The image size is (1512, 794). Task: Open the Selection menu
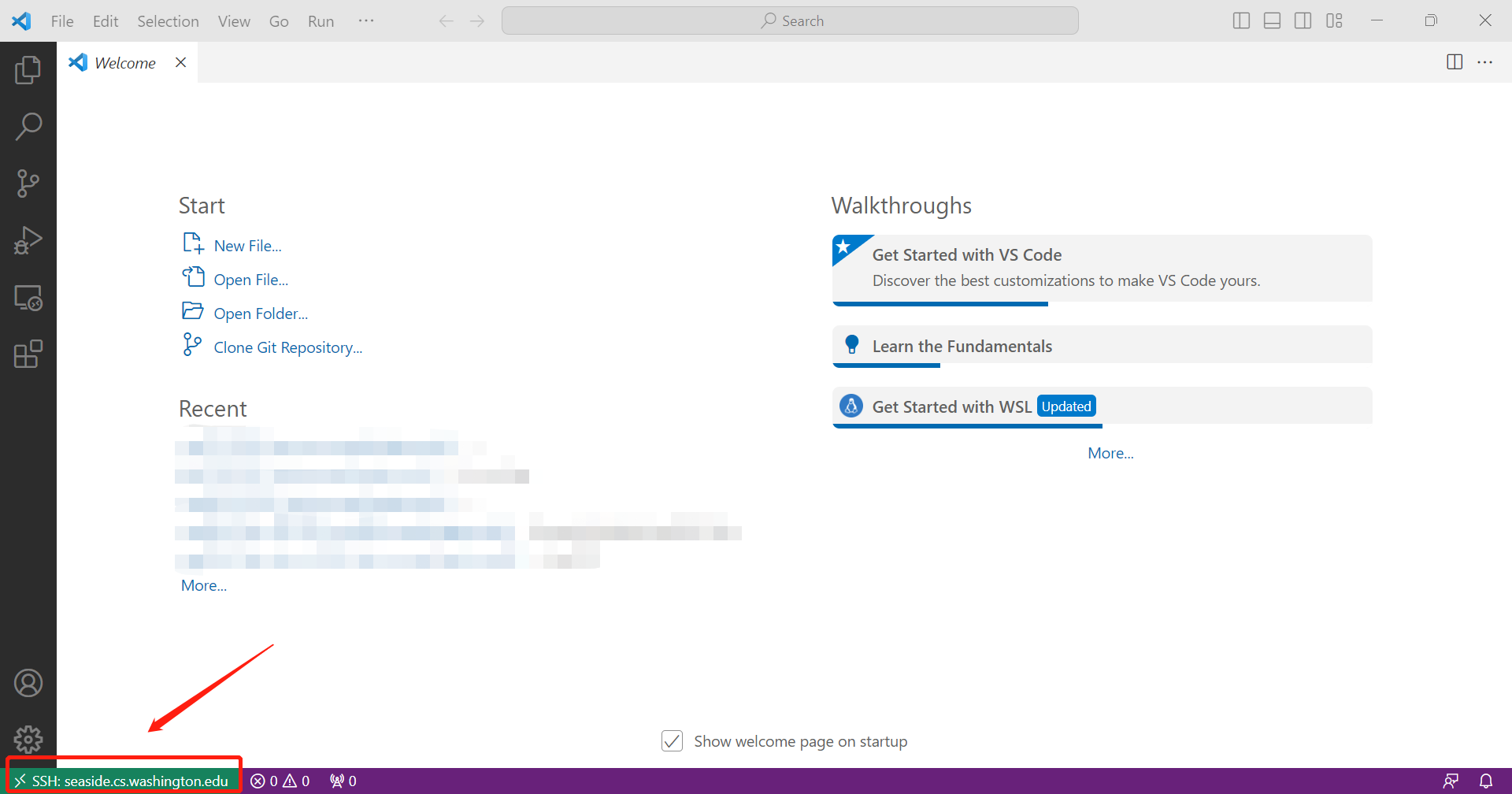tap(168, 21)
